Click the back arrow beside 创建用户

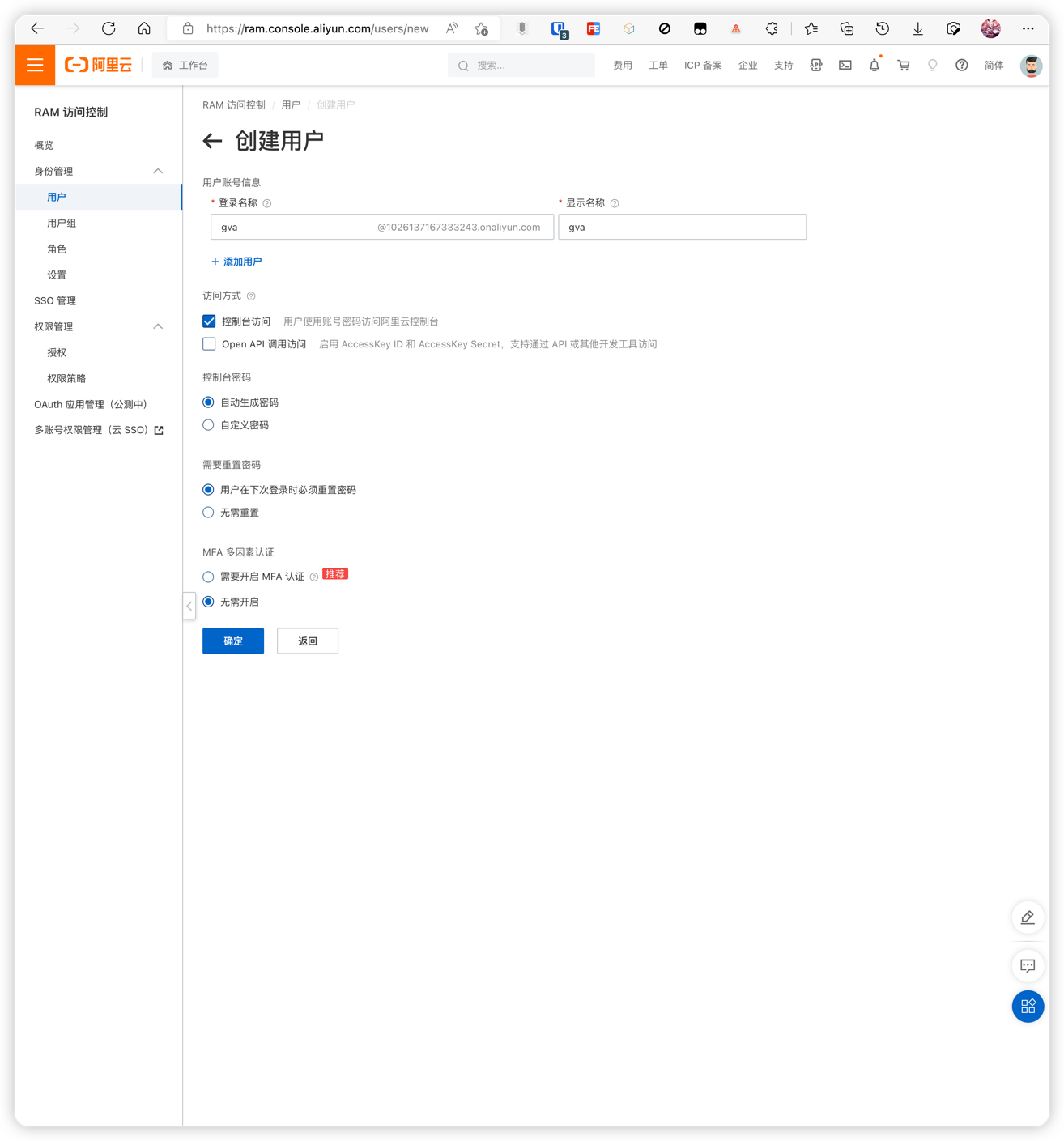[212, 142]
